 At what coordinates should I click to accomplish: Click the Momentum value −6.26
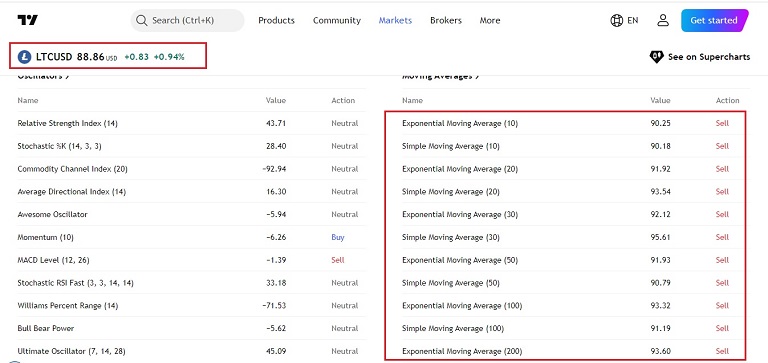pos(276,237)
